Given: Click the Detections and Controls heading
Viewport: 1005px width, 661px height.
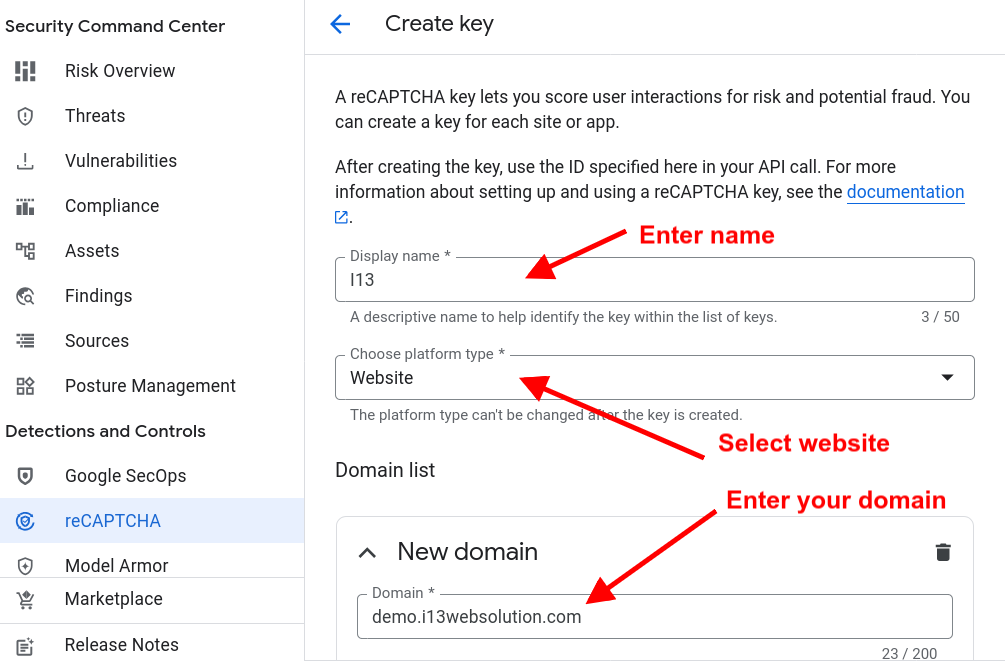Looking at the screenshot, I should [x=105, y=431].
